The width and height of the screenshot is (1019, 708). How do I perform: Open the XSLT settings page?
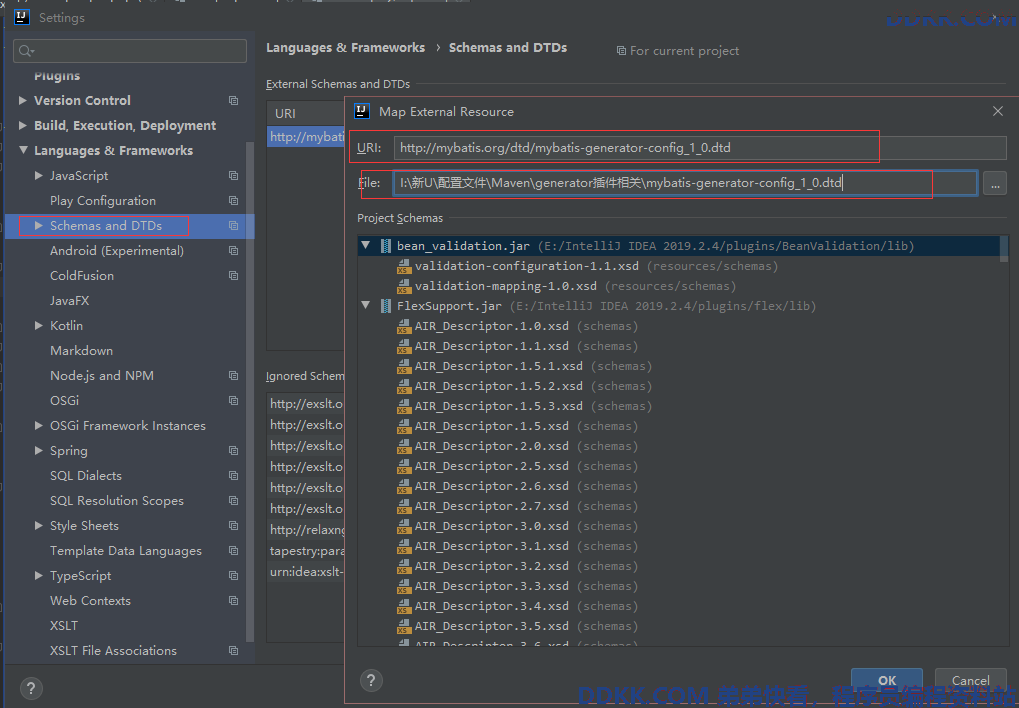click(x=64, y=625)
